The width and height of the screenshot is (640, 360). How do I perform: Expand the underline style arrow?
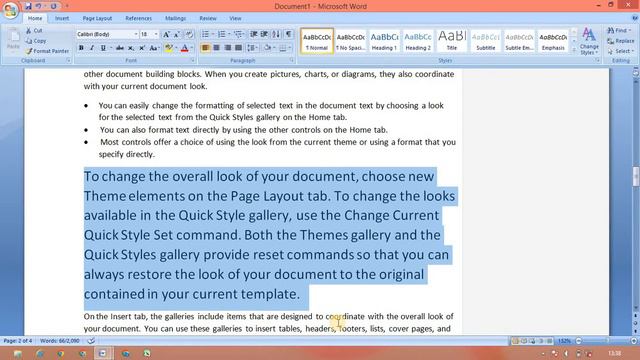[x=111, y=48]
